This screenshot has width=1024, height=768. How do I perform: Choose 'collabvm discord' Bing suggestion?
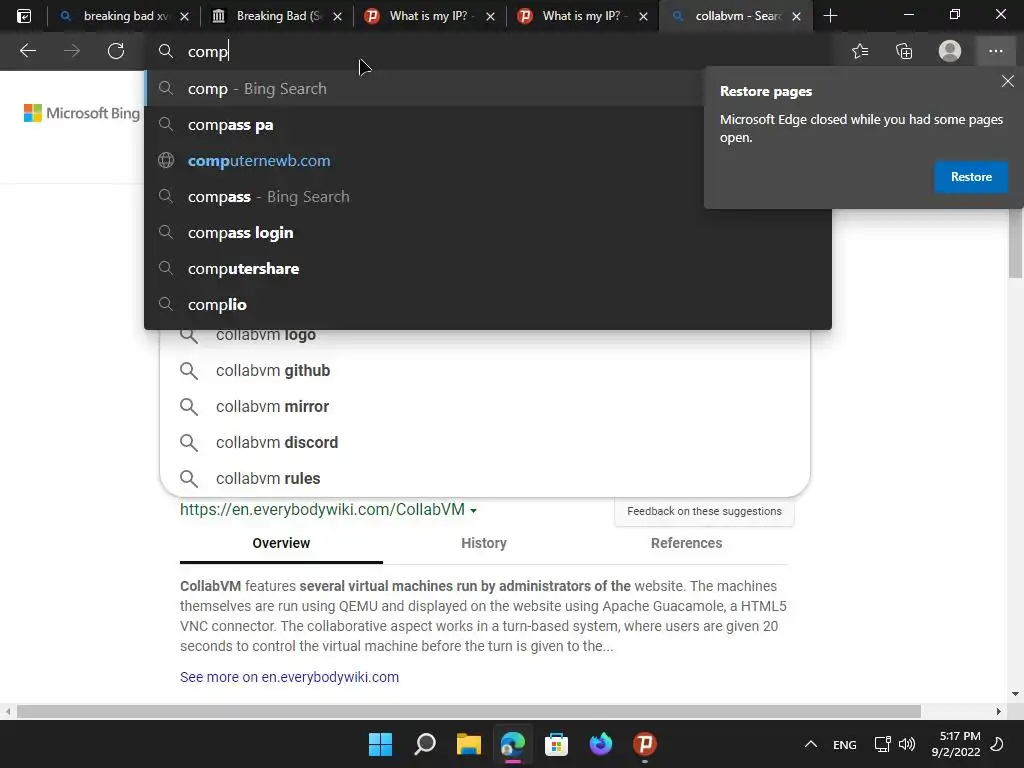pos(485,442)
